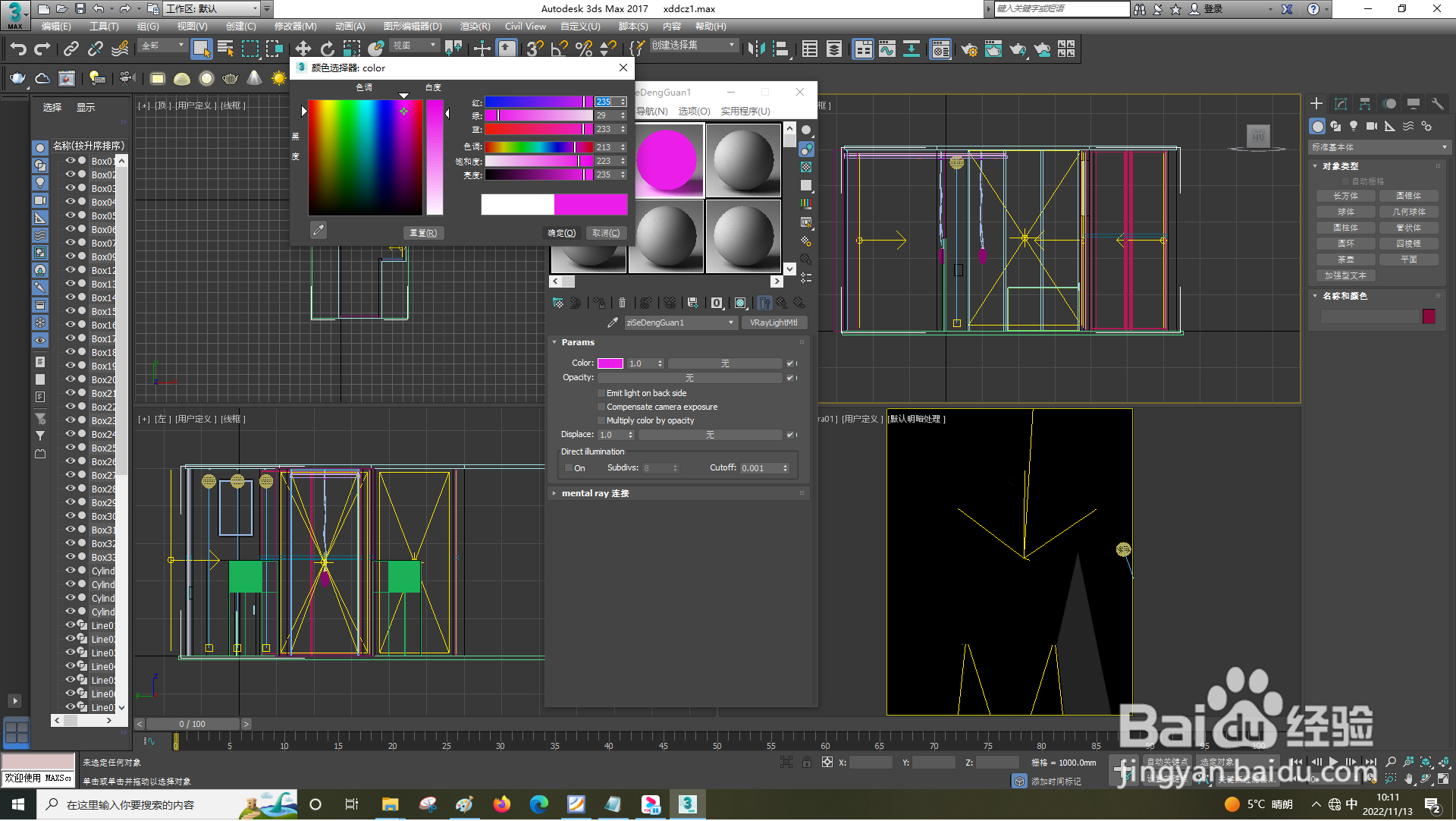This screenshot has height=821, width=1456.
Task: Open 实用程序(U) menu in Material Editor
Action: [745, 112]
